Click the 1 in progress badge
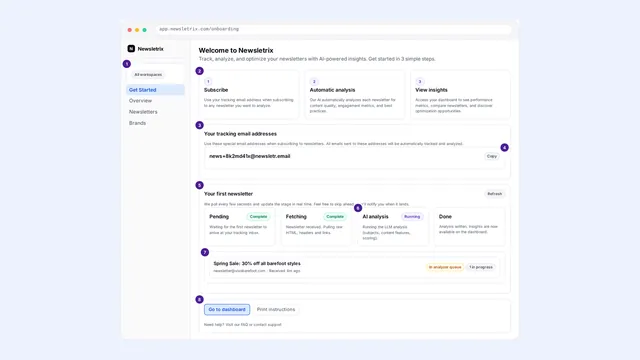The width and height of the screenshot is (640, 360). pos(481,267)
